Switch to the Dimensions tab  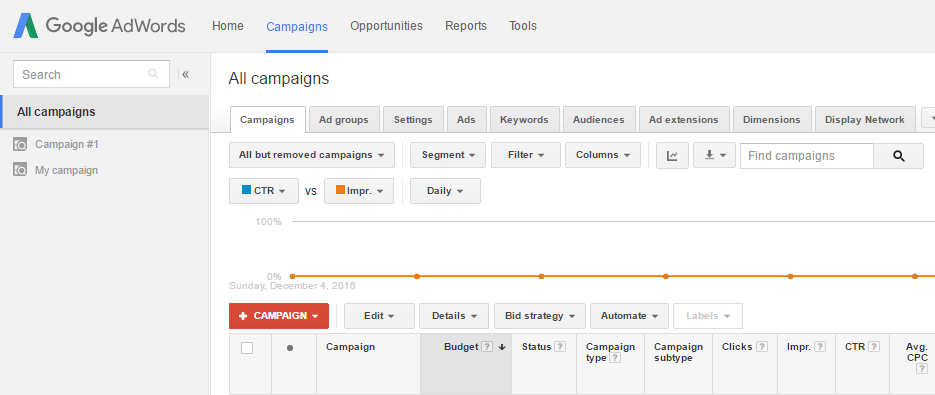(x=772, y=119)
